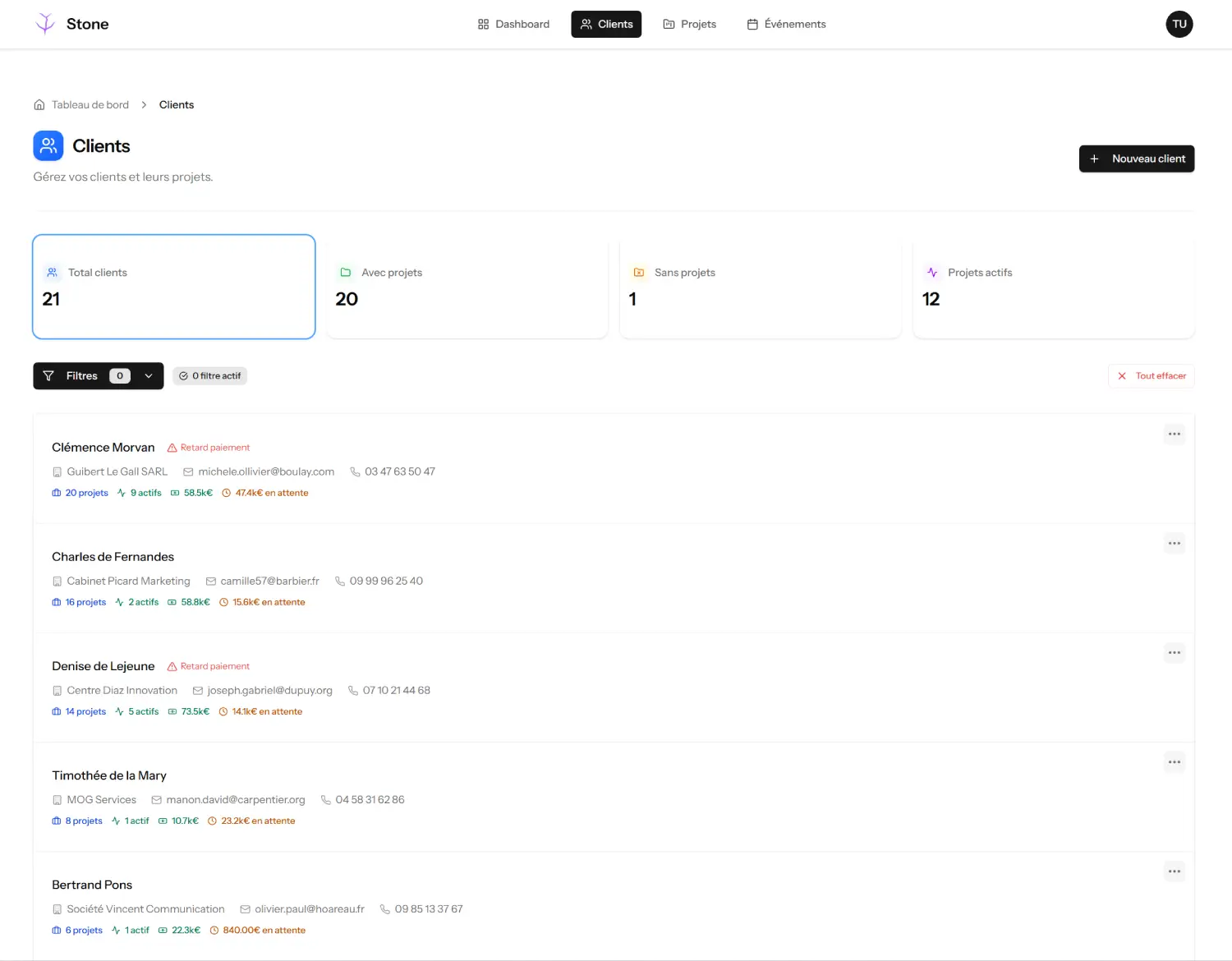The height and width of the screenshot is (961, 1232).
Task: Click the Stone logo icon
Action: (x=45, y=24)
